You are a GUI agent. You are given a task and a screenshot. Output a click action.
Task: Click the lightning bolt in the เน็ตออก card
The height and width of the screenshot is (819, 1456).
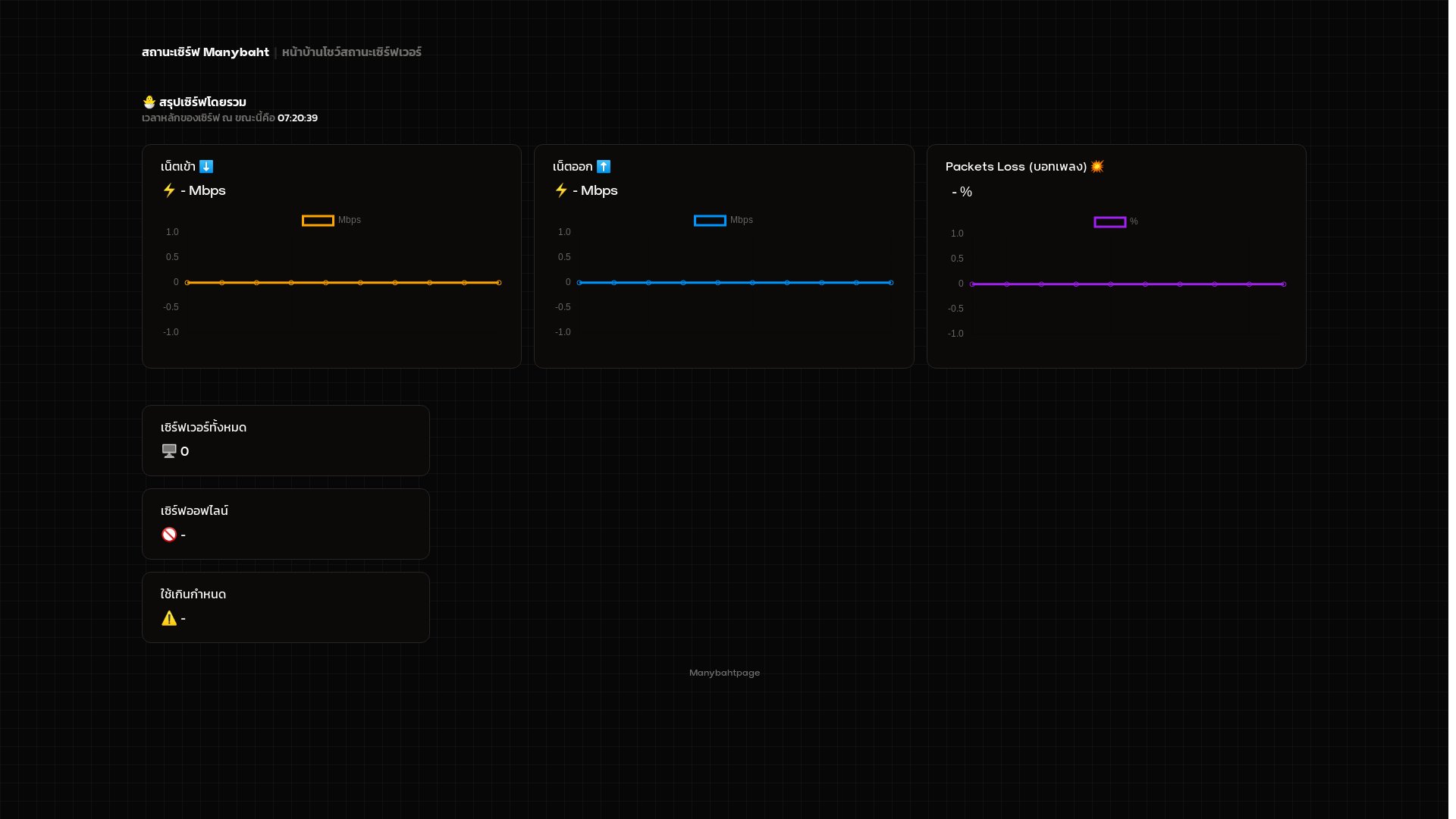tap(561, 190)
